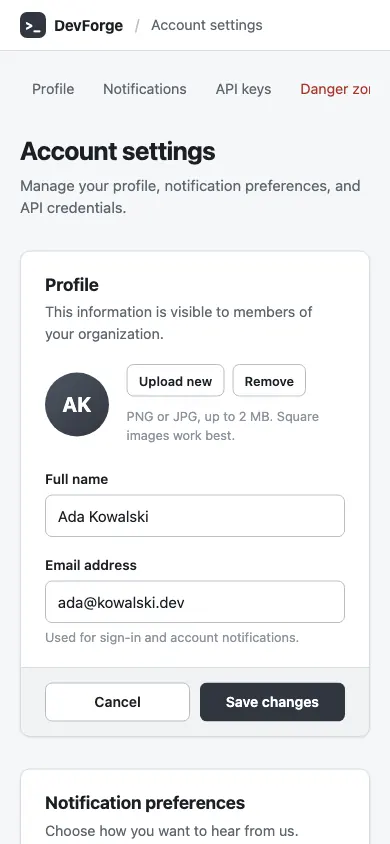Click the Notification preferences section heading
This screenshot has width=390, height=844.
tap(145, 803)
